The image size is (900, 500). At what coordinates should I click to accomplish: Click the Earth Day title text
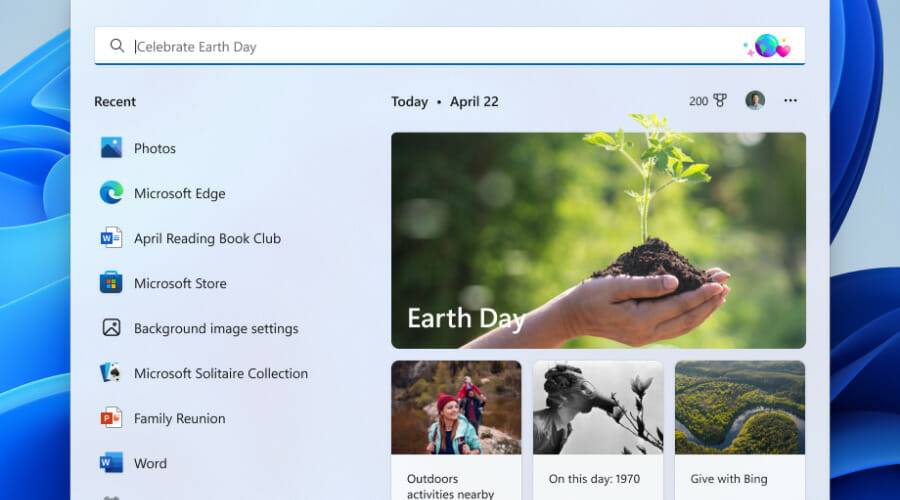[466, 319]
